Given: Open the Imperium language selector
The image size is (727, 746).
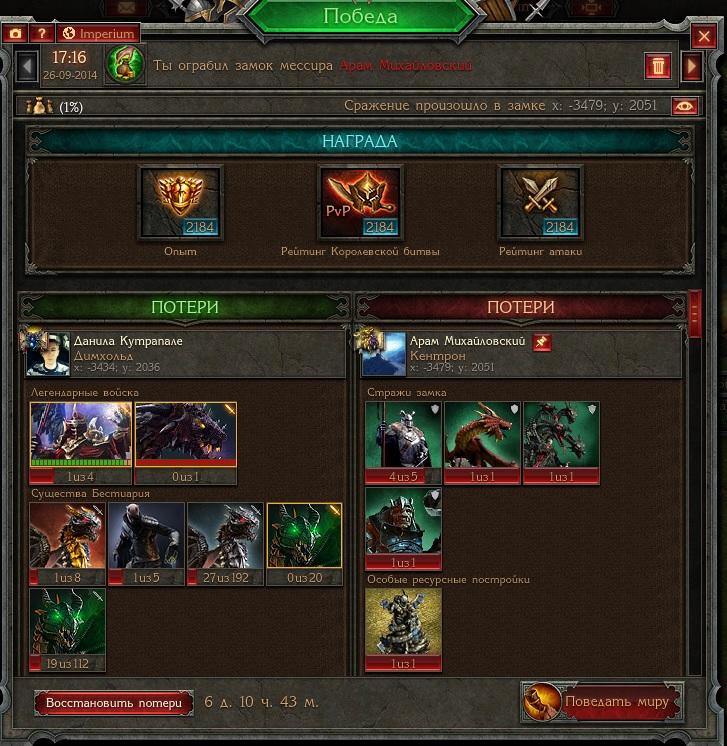Looking at the screenshot, I should point(99,34).
